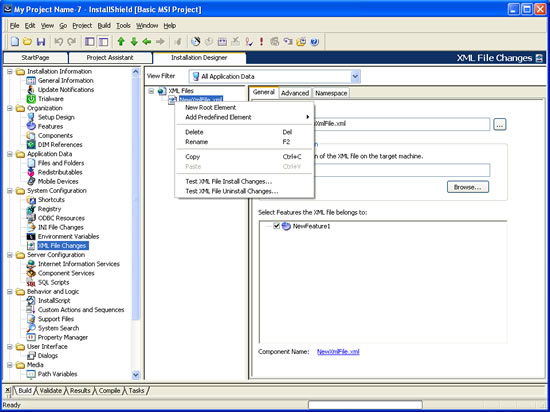Click the XML File Changes header icon
The height and width of the screenshot is (412, 550).
(539, 58)
